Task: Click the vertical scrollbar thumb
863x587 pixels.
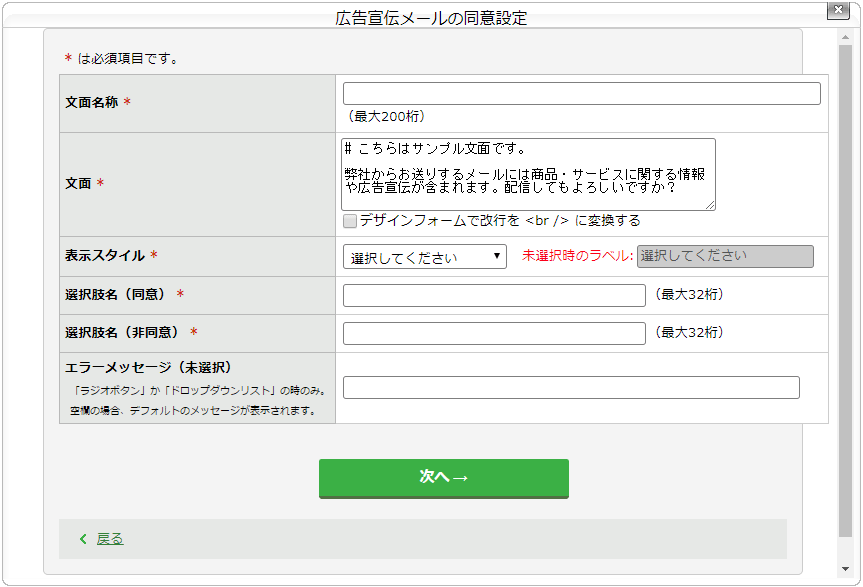Action: [x=845, y=290]
